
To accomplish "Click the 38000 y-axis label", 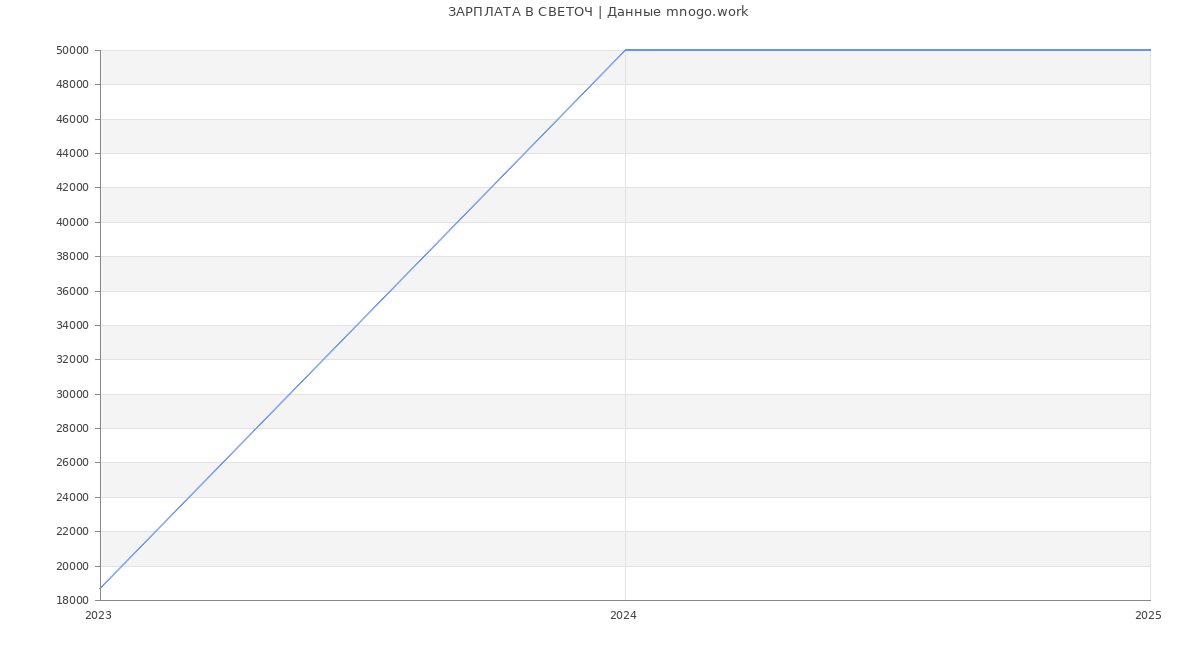I will (x=72, y=257).
